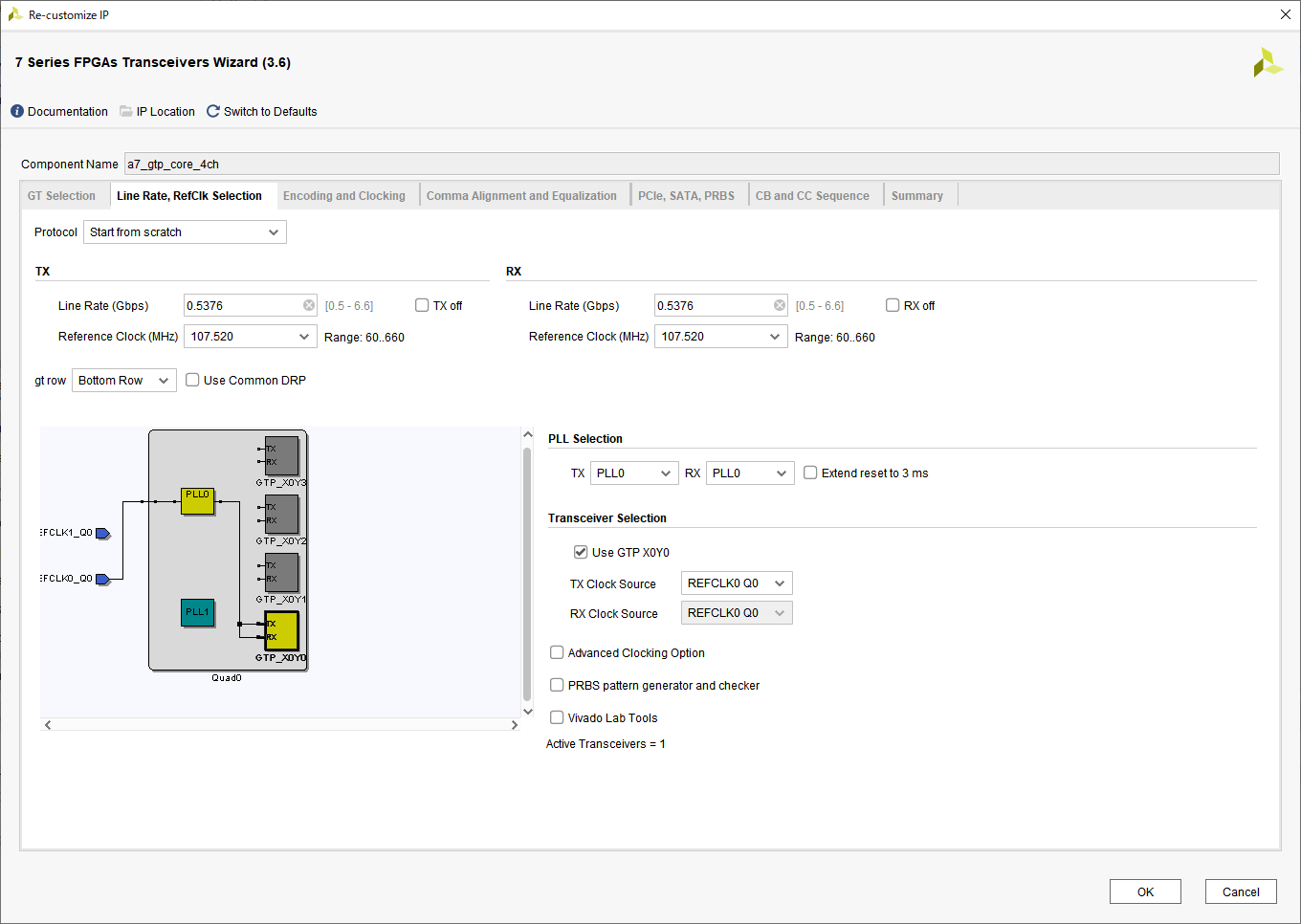This screenshot has height=924, width=1301.
Task: Enable the RX off checkbox
Action: point(893,305)
